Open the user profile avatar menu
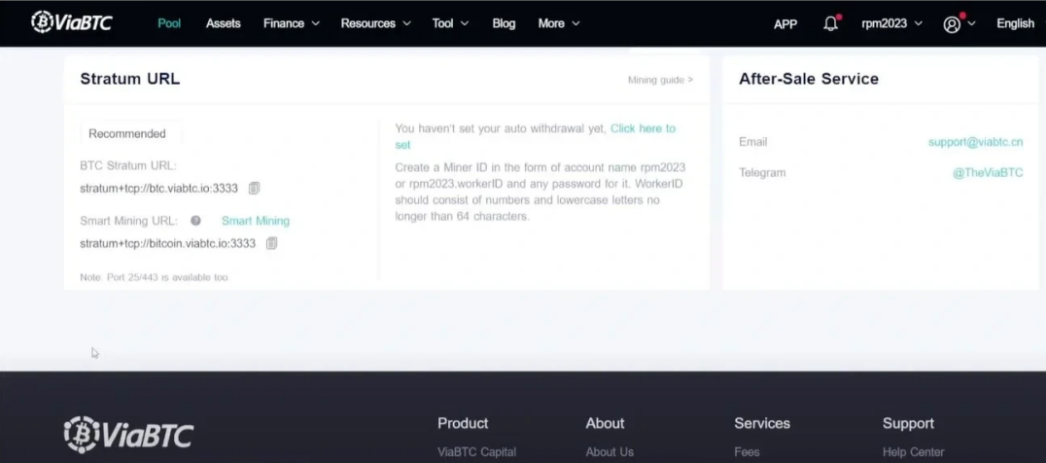Screen dimensions: 1046x463 click(952, 24)
